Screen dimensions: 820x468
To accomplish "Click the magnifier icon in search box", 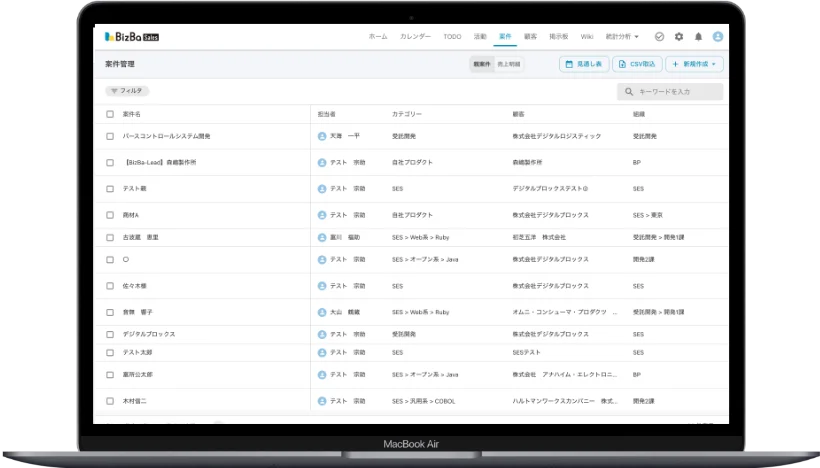I will pos(629,92).
